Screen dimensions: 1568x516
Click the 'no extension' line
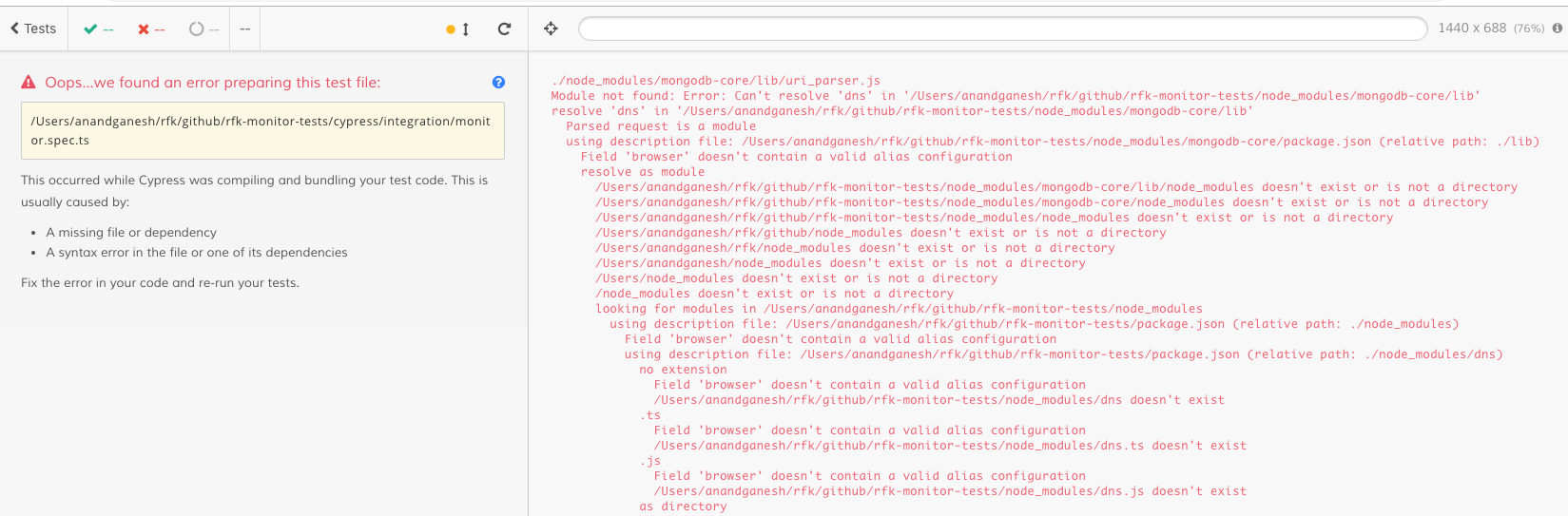683,370
